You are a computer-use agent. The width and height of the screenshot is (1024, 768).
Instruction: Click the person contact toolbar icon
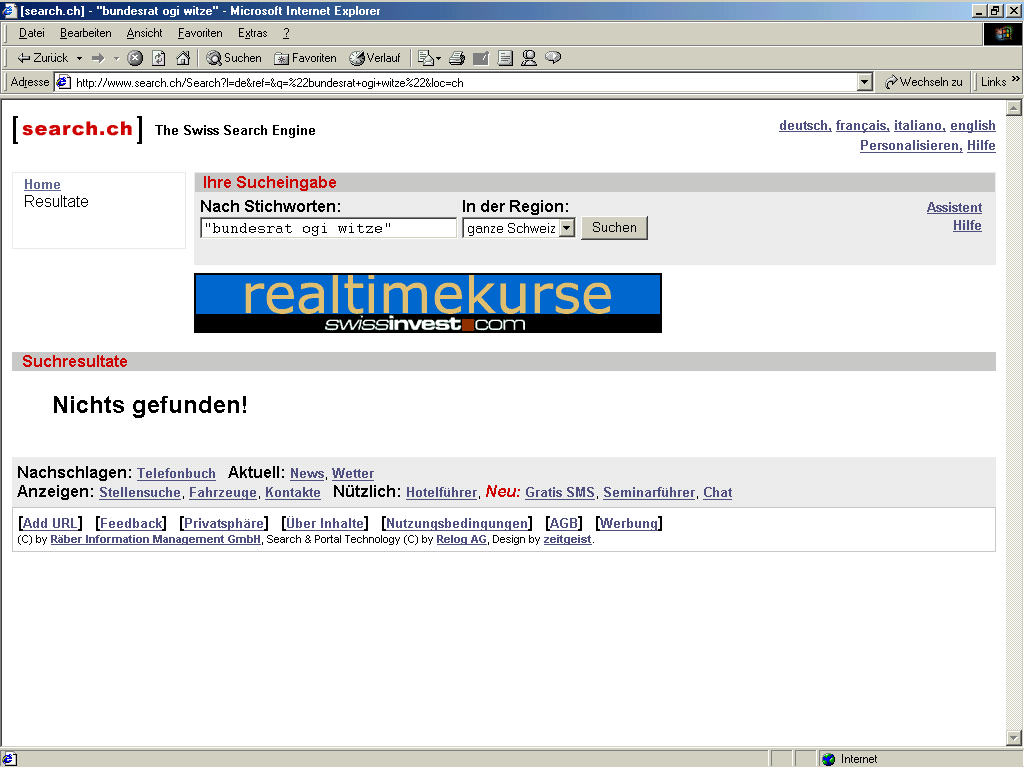[x=529, y=58]
